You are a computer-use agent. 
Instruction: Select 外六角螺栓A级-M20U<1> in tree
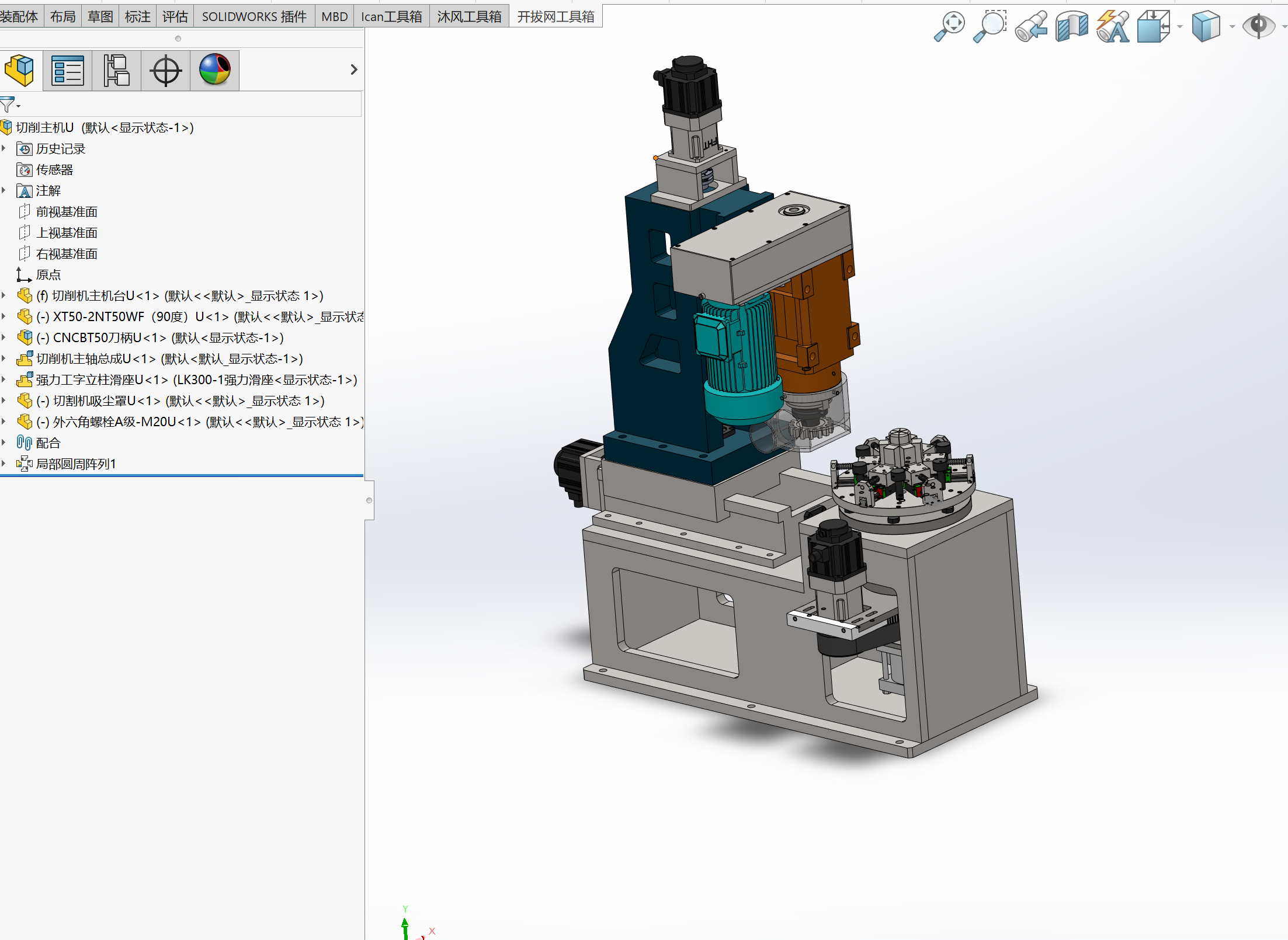click(200, 422)
